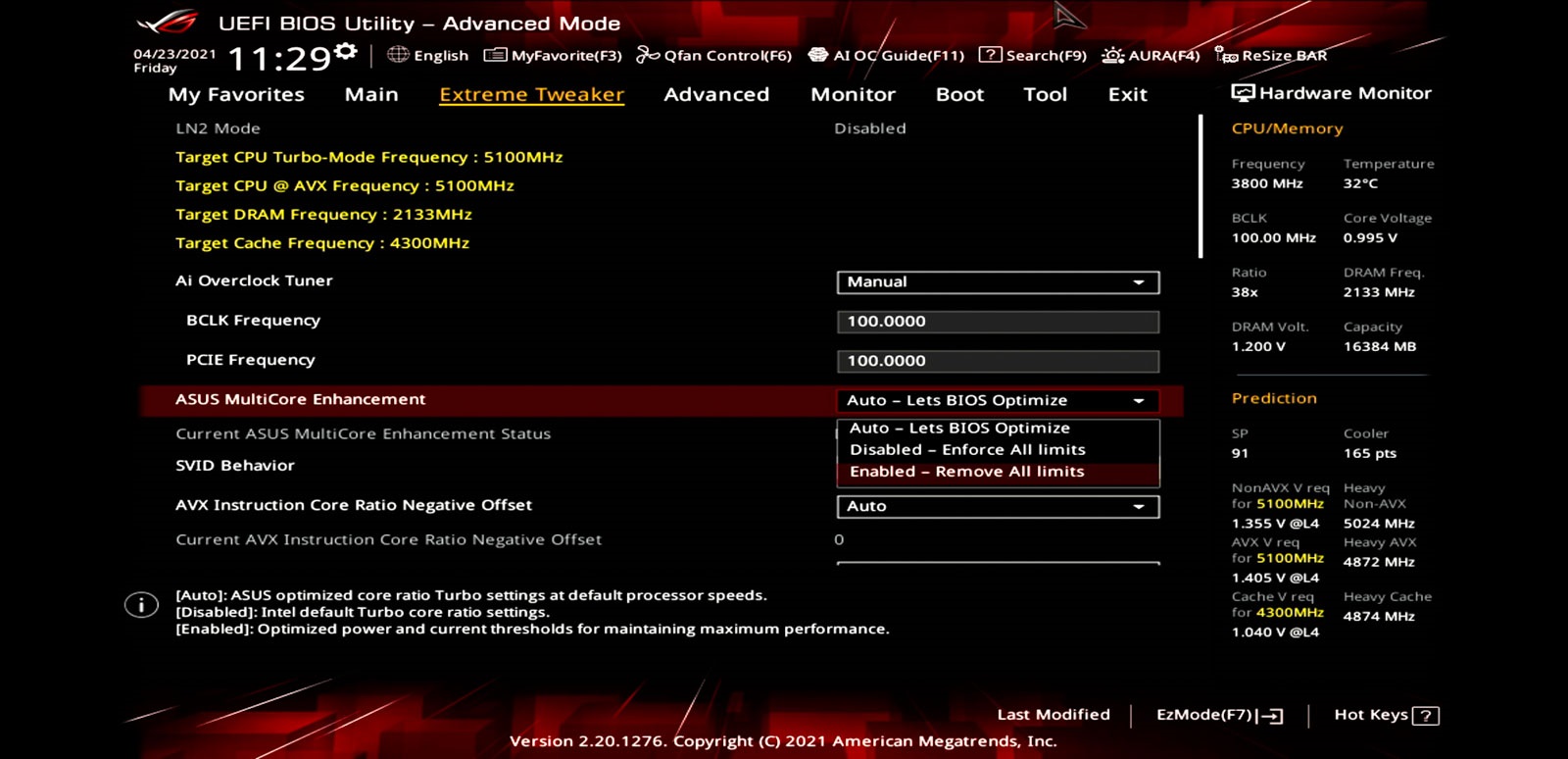Open AVX Instruction Core Ratio Offset dropdown
This screenshot has width=1568, height=759.
coord(998,507)
